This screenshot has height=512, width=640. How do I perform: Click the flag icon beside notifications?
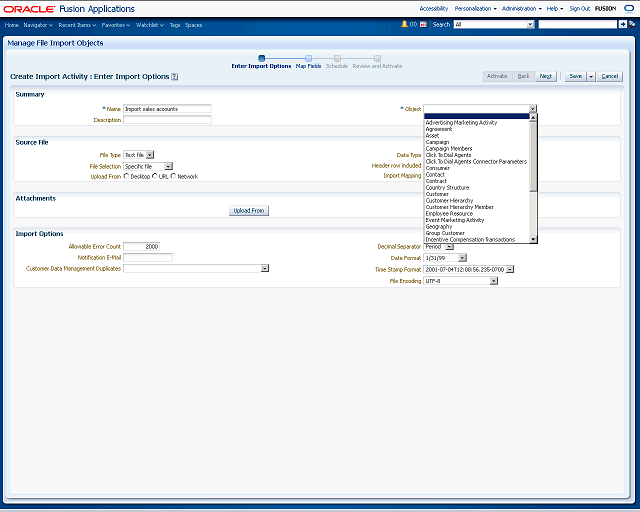pos(423,24)
